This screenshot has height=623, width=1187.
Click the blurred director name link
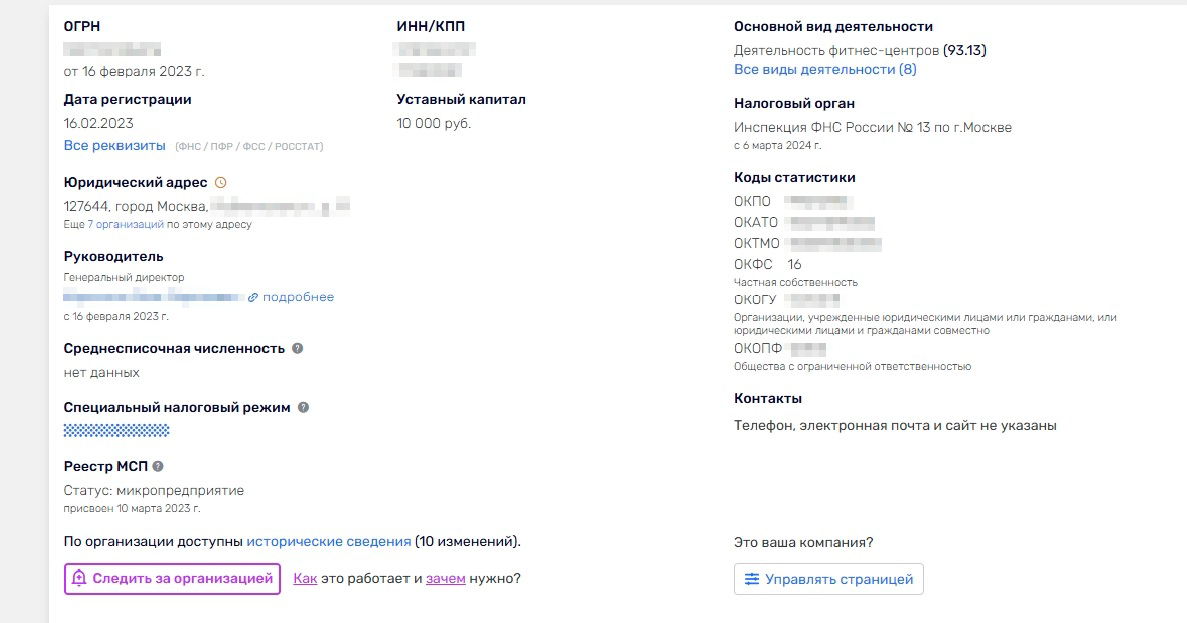click(x=154, y=297)
